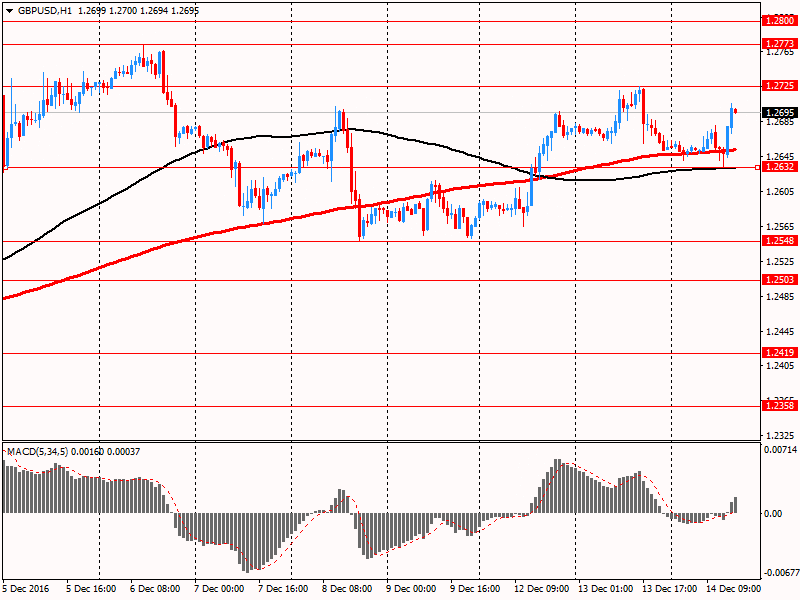The width and height of the screenshot is (800, 600).
Task: Click the 9 Dec 16:00 time label
Action: [475, 589]
